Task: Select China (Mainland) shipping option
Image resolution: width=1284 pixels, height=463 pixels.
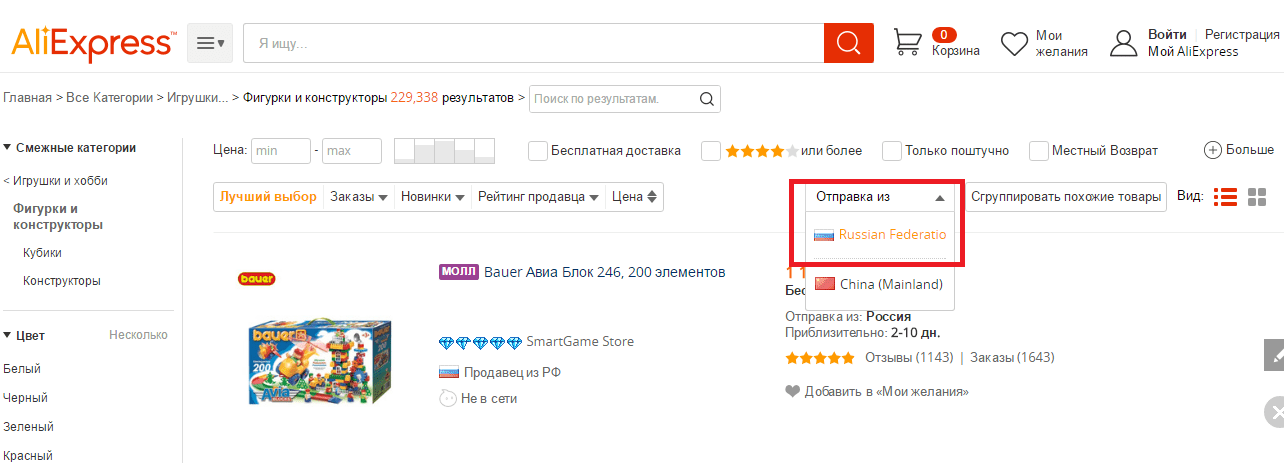Action: click(880, 284)
